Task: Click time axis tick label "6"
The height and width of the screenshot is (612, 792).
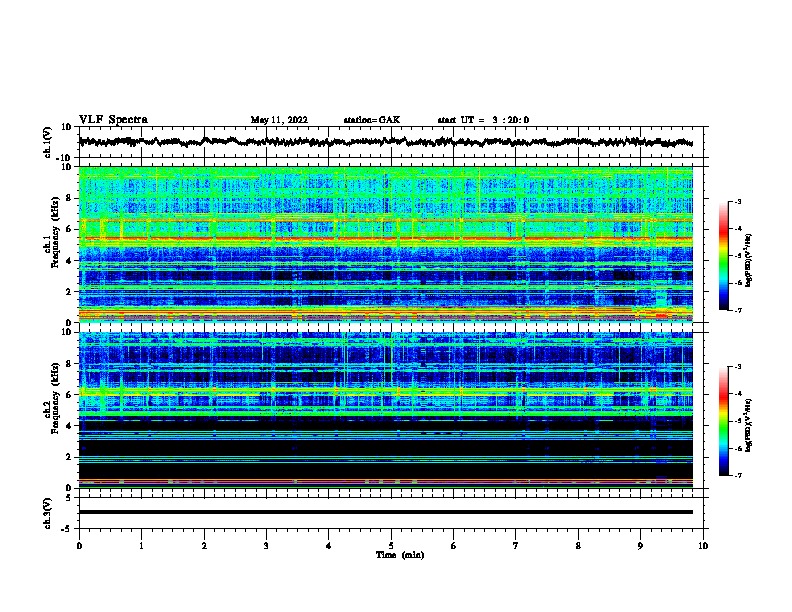Action: tap(454, 545)
